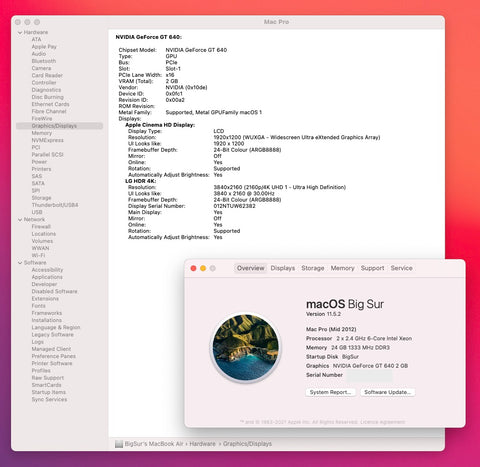Select PCI in the sidebar
Image resolution: width=480 pixels, height=467 pixels.
pos(36,147)
